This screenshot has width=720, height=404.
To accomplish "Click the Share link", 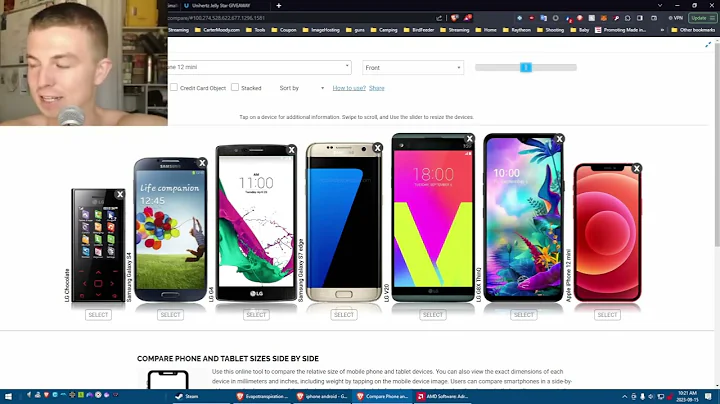I will tap(377, 88).
